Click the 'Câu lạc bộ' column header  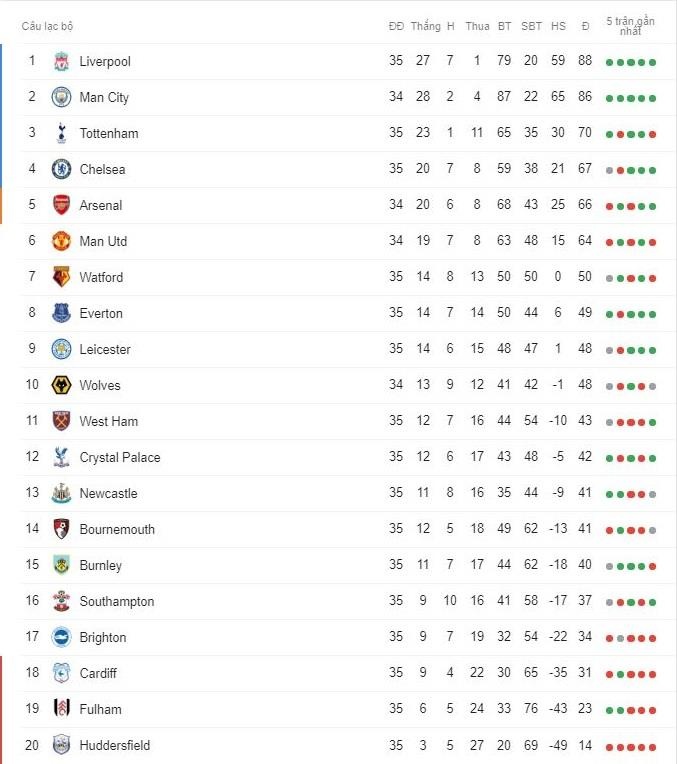[x=48, y=26]
